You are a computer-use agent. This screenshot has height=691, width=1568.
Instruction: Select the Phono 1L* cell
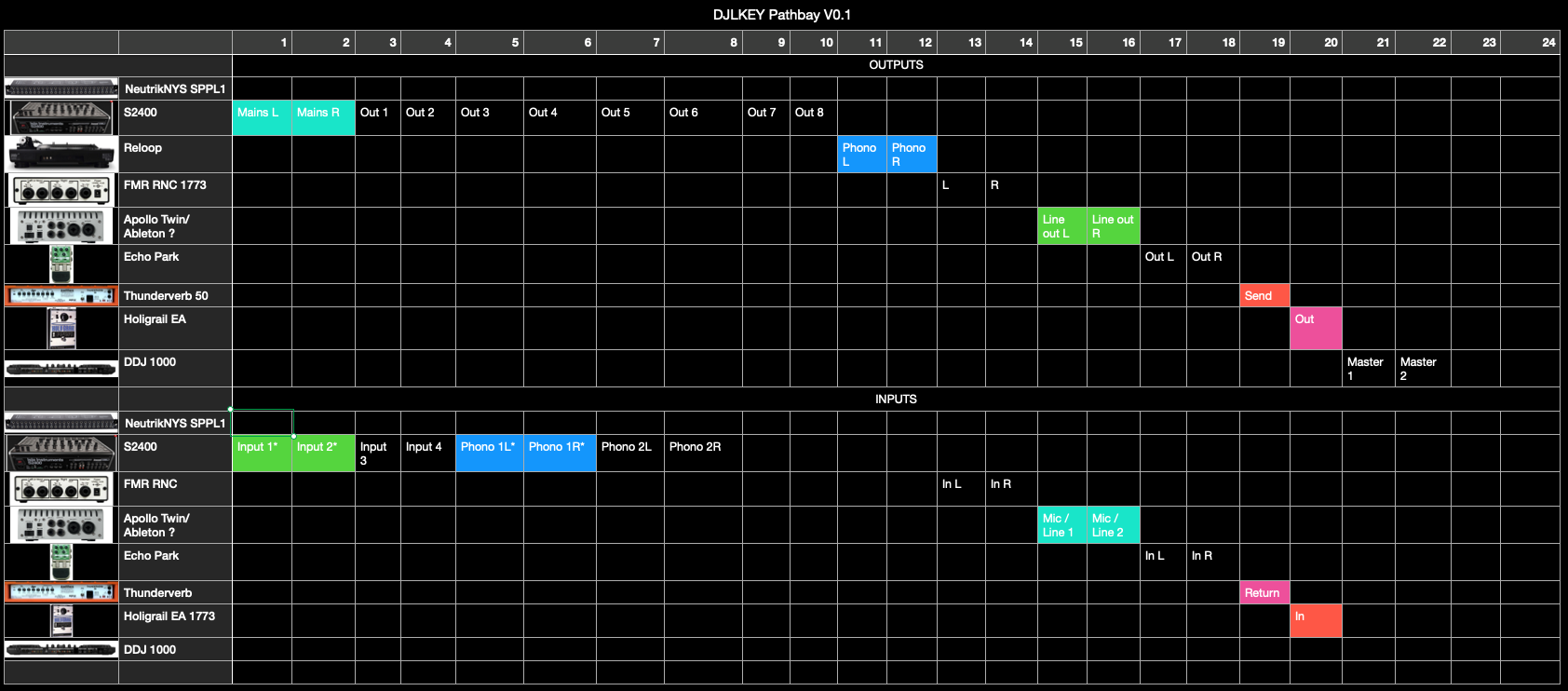490,454
